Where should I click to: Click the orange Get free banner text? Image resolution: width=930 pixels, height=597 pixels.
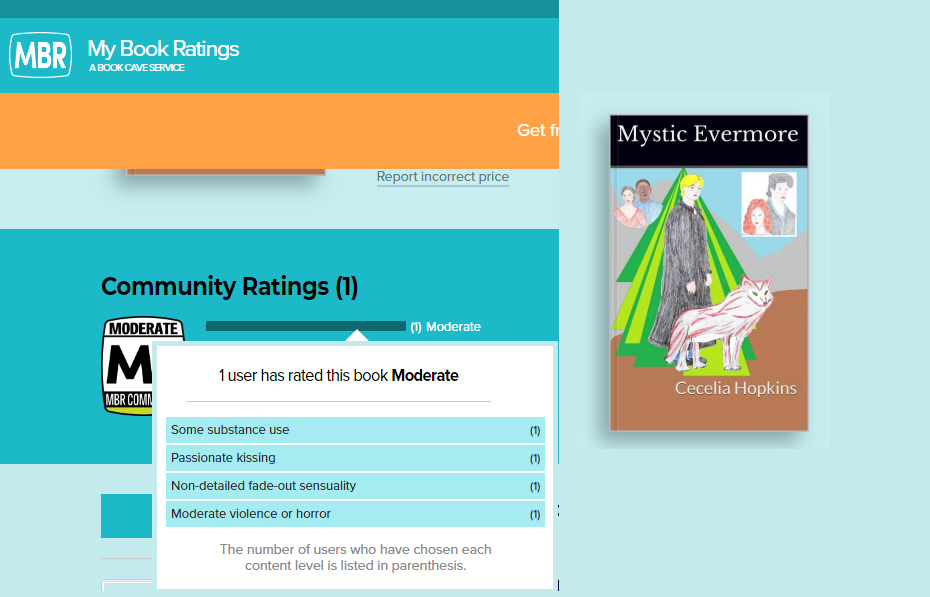tap(537, 130)
